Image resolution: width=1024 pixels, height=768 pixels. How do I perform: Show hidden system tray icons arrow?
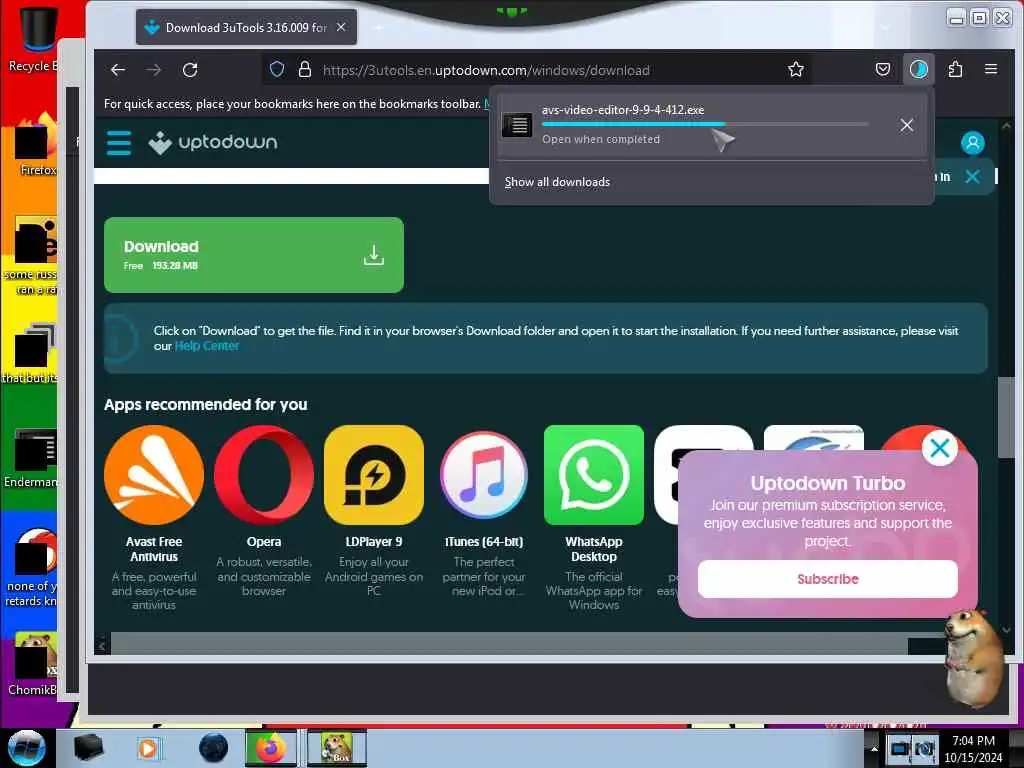pos(874,748)
